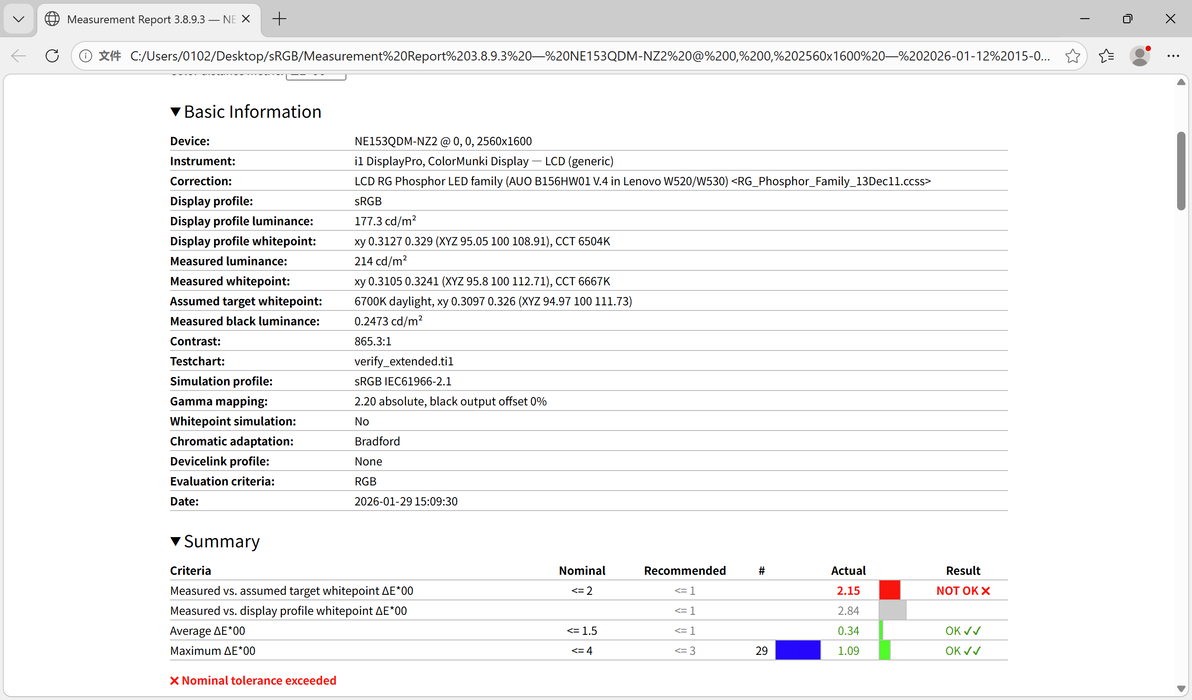This screenshot has height=700, width=1192.
Task: Collapse the Summary section
Action: (176, 541)
